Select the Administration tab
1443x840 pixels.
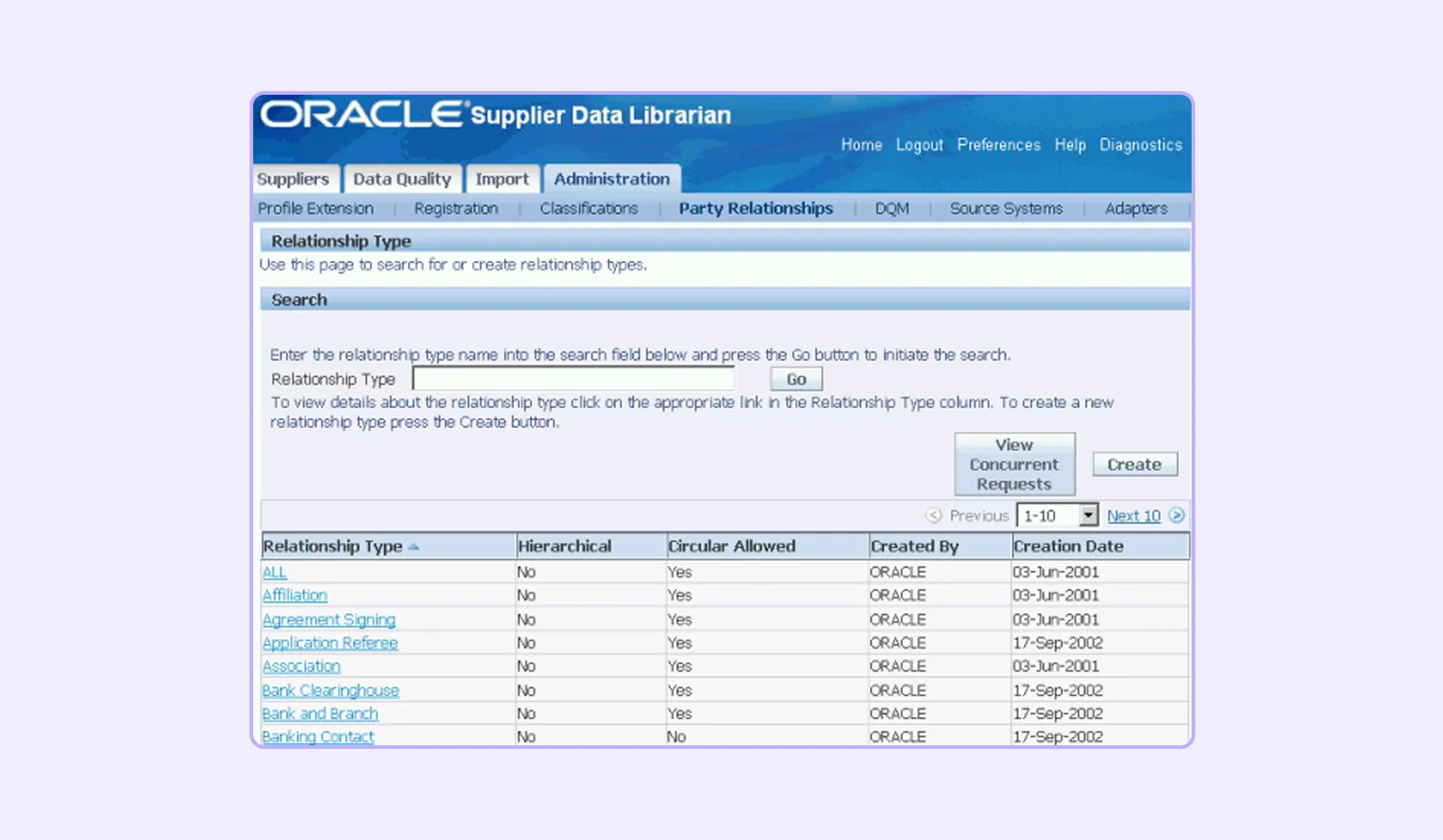click(611, 179)
